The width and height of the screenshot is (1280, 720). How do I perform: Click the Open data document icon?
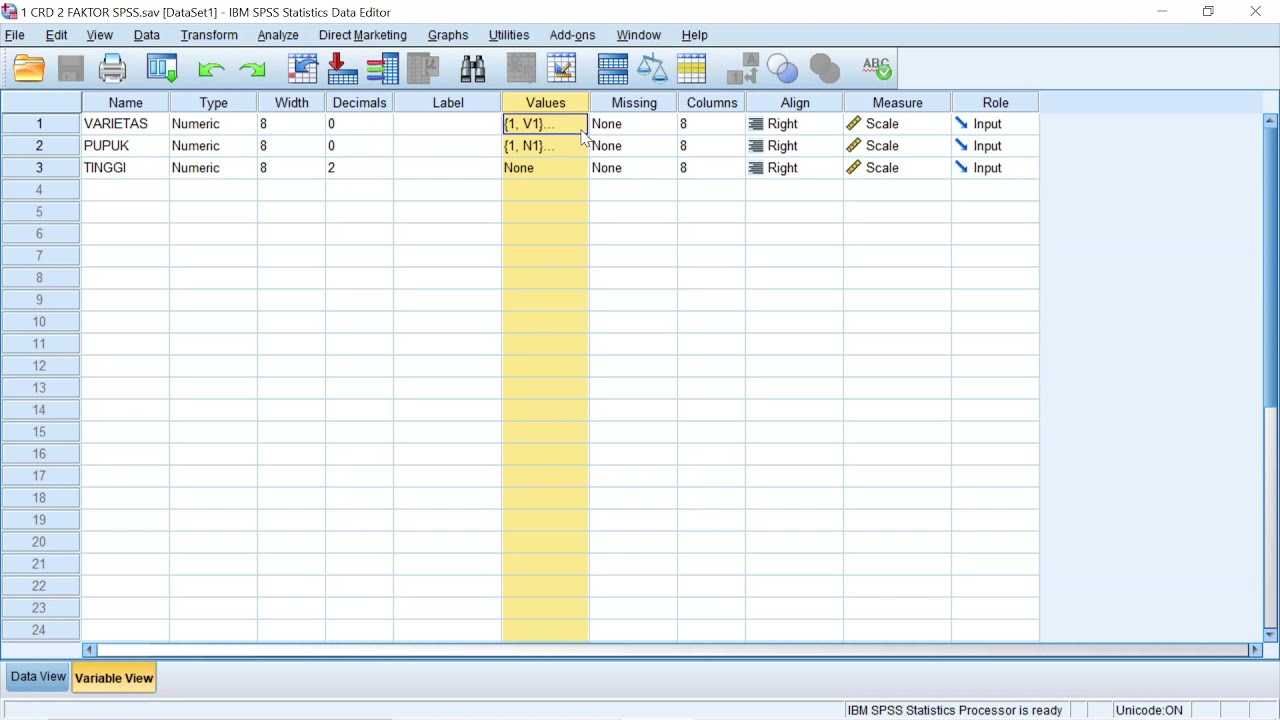tap(30, 69)
